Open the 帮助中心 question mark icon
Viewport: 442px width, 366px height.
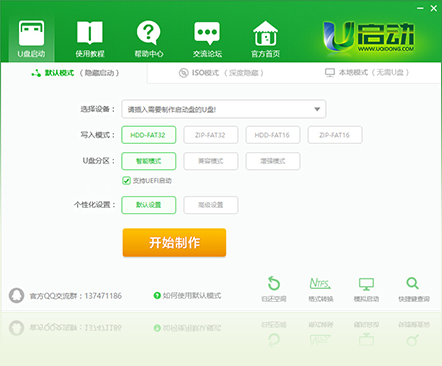tap(149, 32)
